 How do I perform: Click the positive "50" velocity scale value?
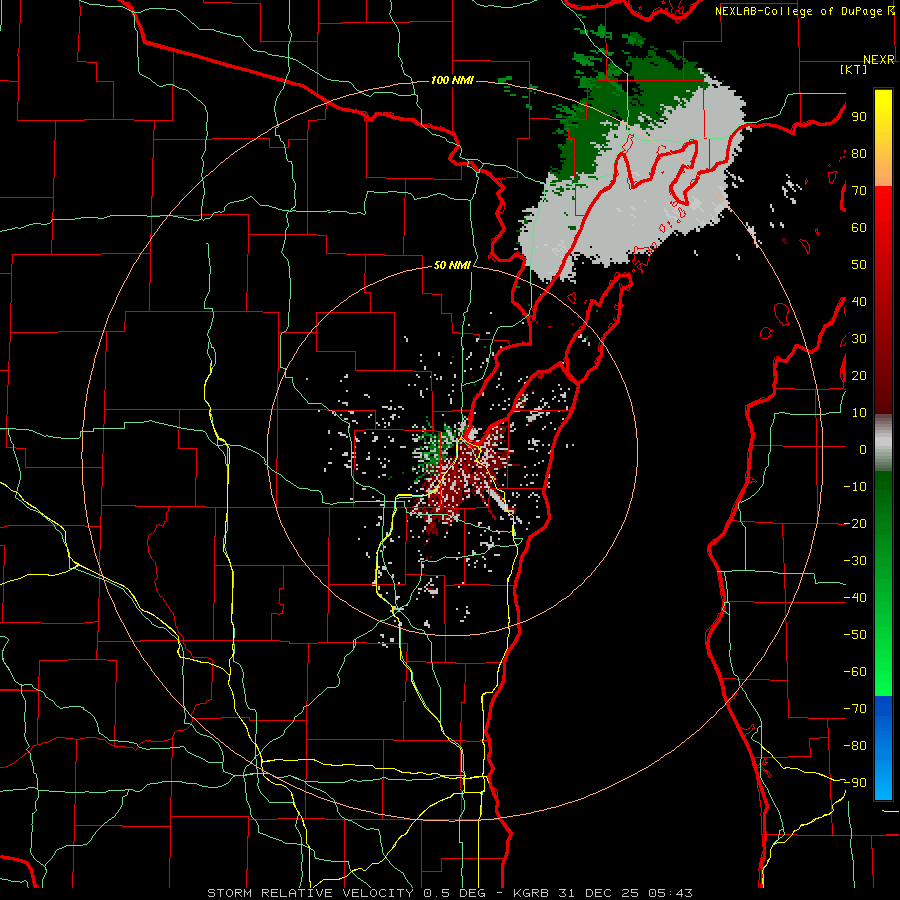859,265
